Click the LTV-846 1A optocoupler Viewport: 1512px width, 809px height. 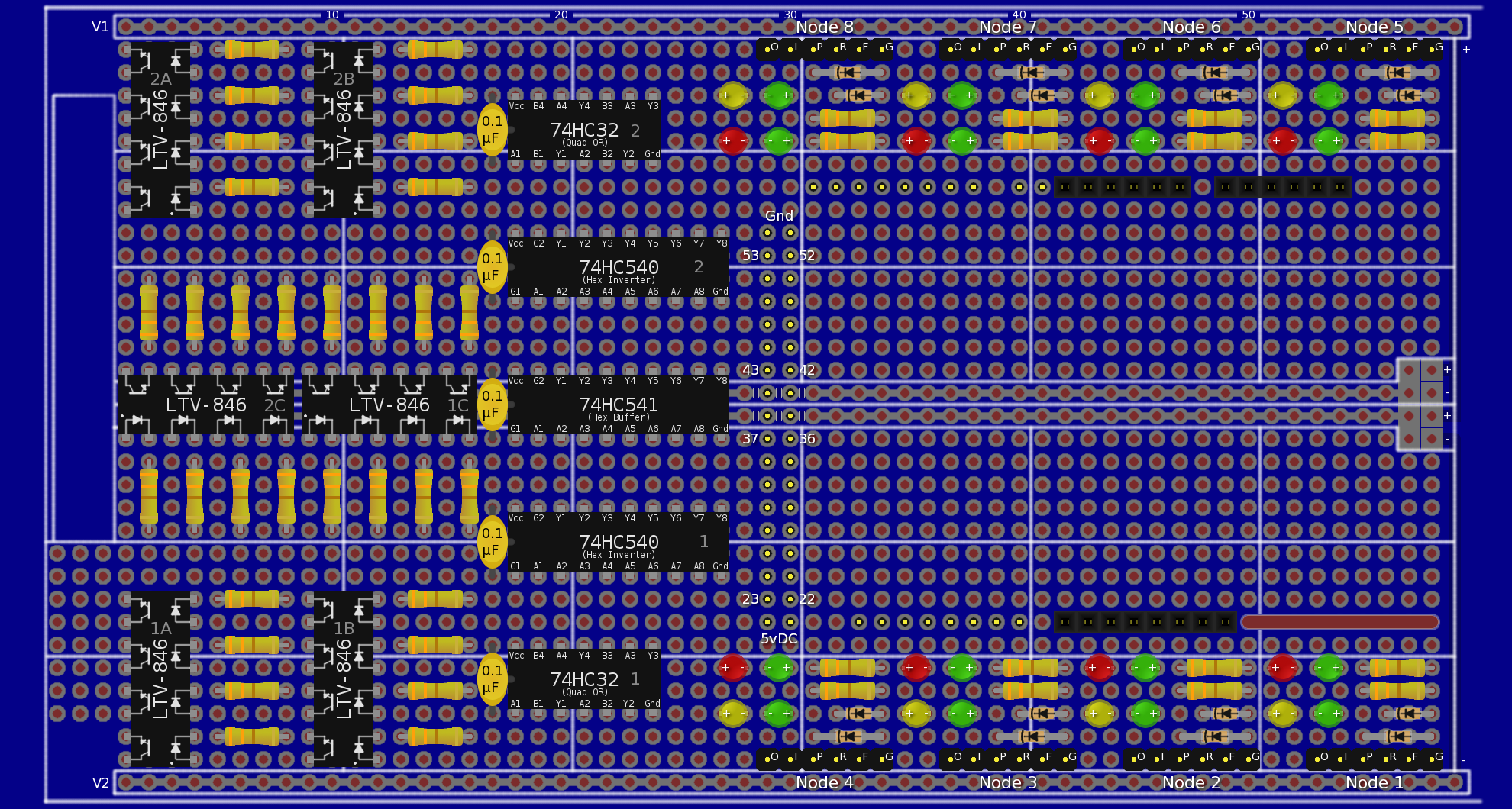[x=160, y=679]
